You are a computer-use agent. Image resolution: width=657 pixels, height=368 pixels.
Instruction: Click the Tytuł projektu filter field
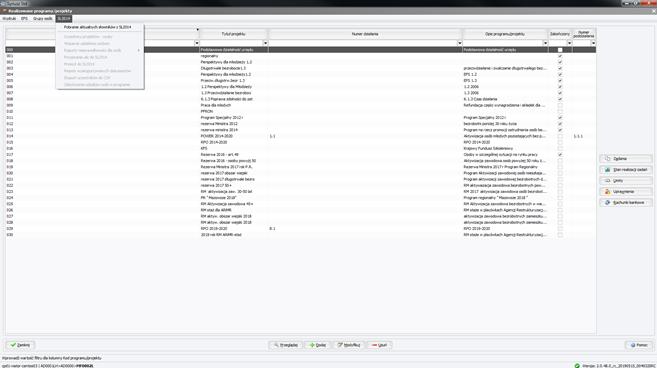[231, 43]
